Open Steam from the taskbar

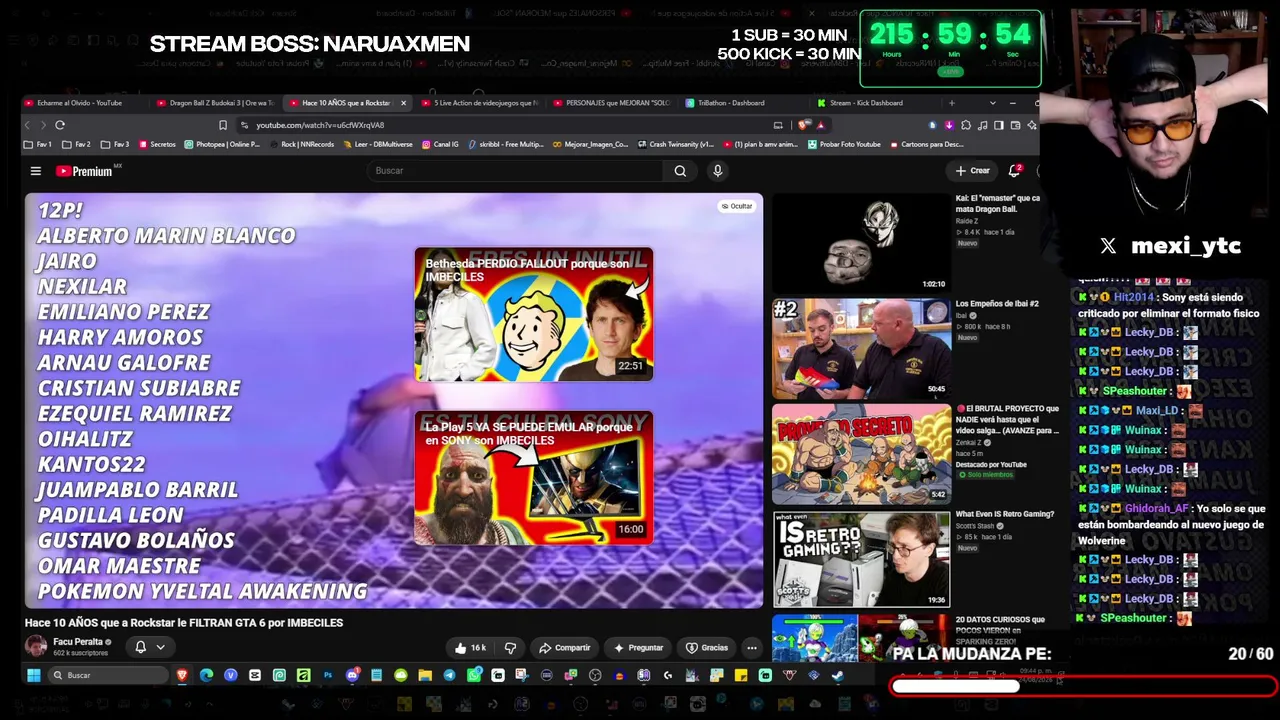click(837, 675)
